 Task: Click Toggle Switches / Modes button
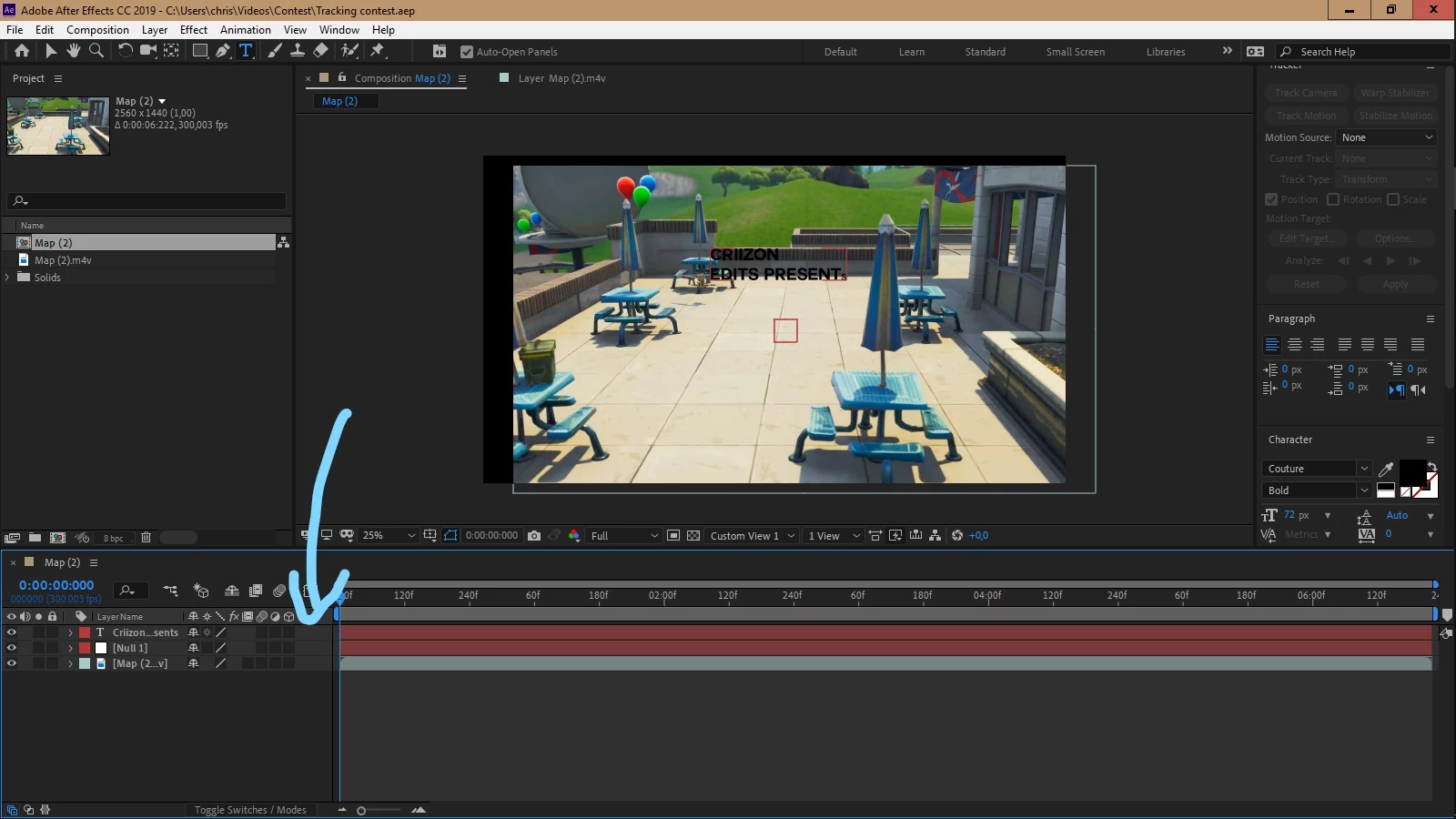250,810
